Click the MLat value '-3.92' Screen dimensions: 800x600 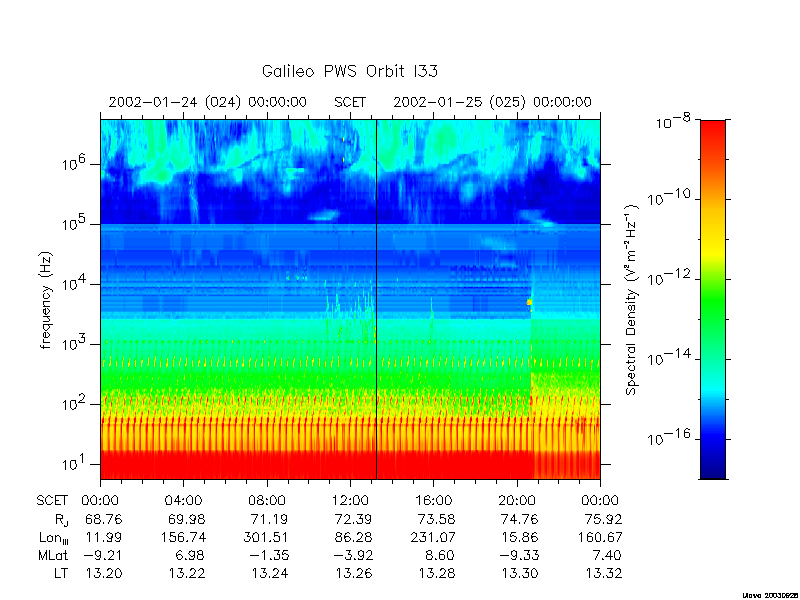coord(353,555)
